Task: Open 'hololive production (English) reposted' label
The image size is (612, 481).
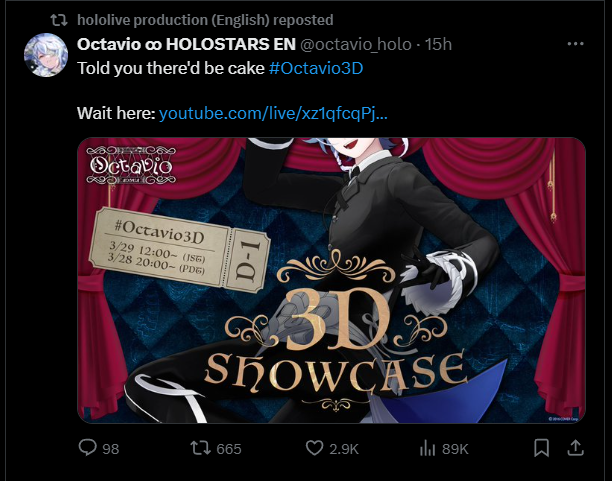Action: (x=205, y=20)
